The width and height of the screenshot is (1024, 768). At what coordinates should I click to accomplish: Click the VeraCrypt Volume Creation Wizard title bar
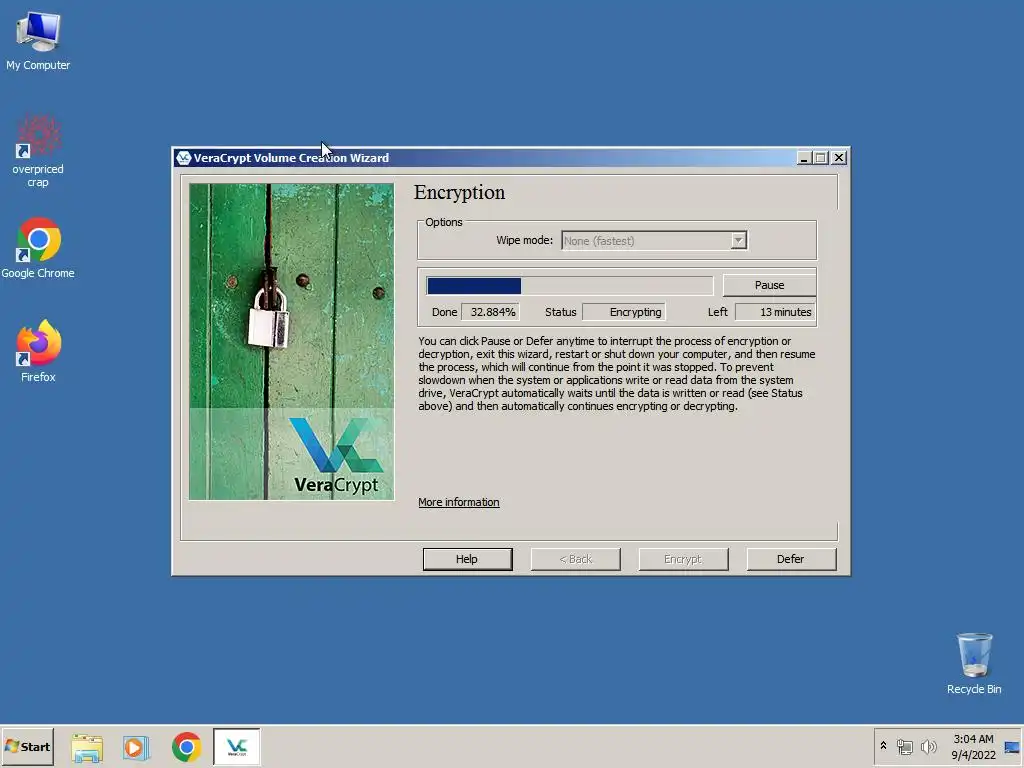coord(511,158)
